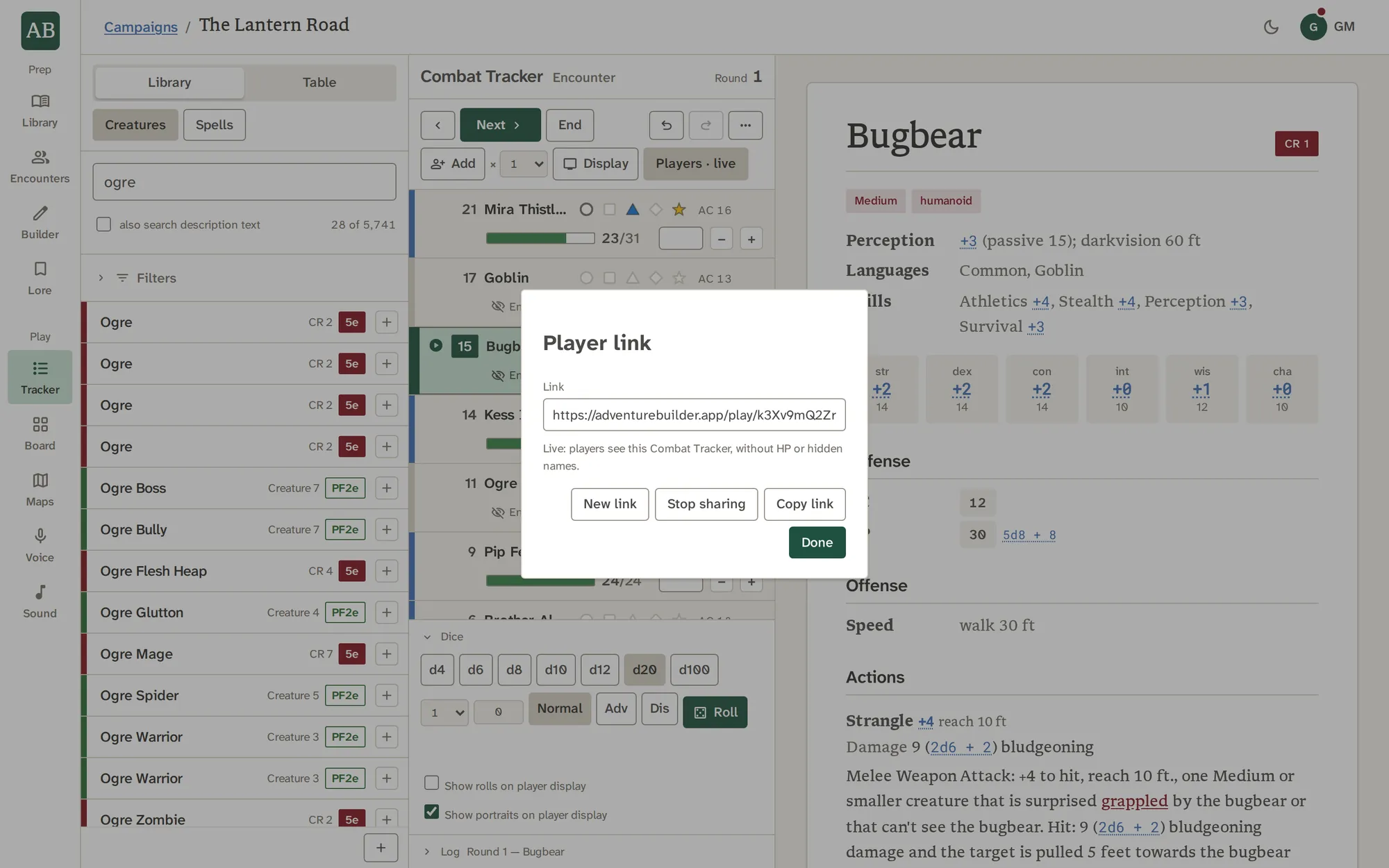Screen dimensions: 1389x868
Task: Switch to the Spells tab
Action: coord(214,125)
